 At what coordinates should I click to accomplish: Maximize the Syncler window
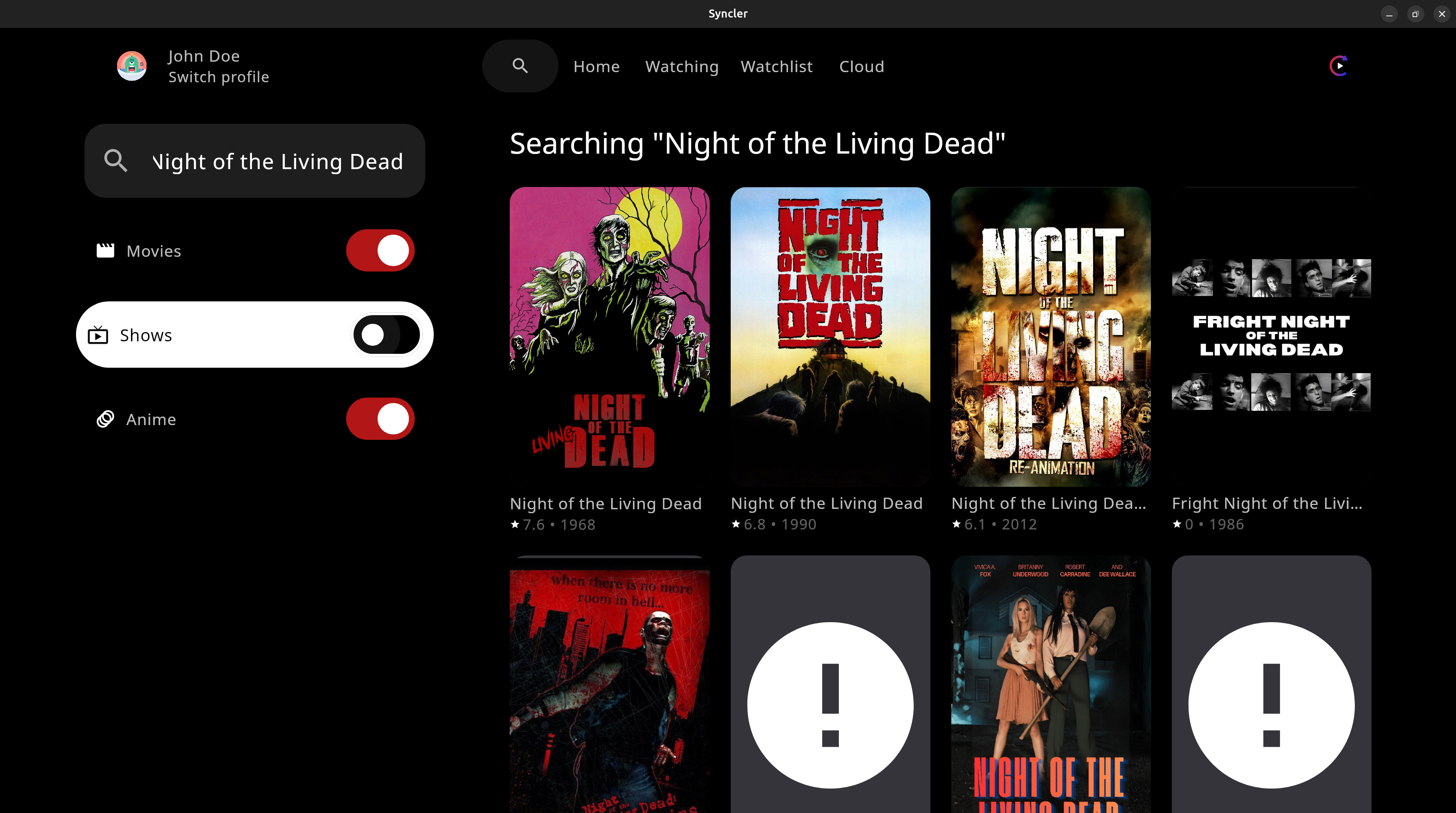(x=1415, y=14)
